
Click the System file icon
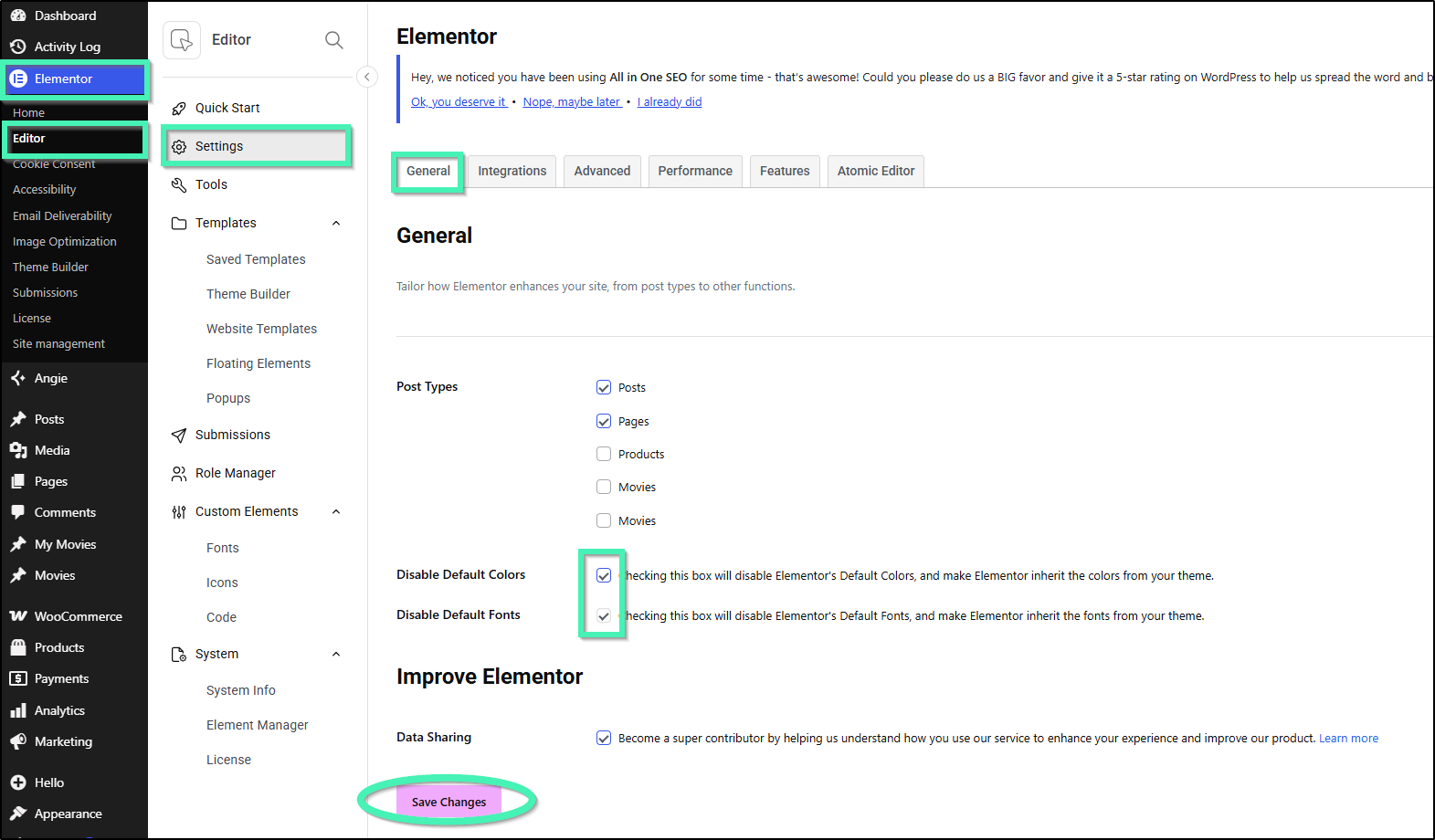179,655
